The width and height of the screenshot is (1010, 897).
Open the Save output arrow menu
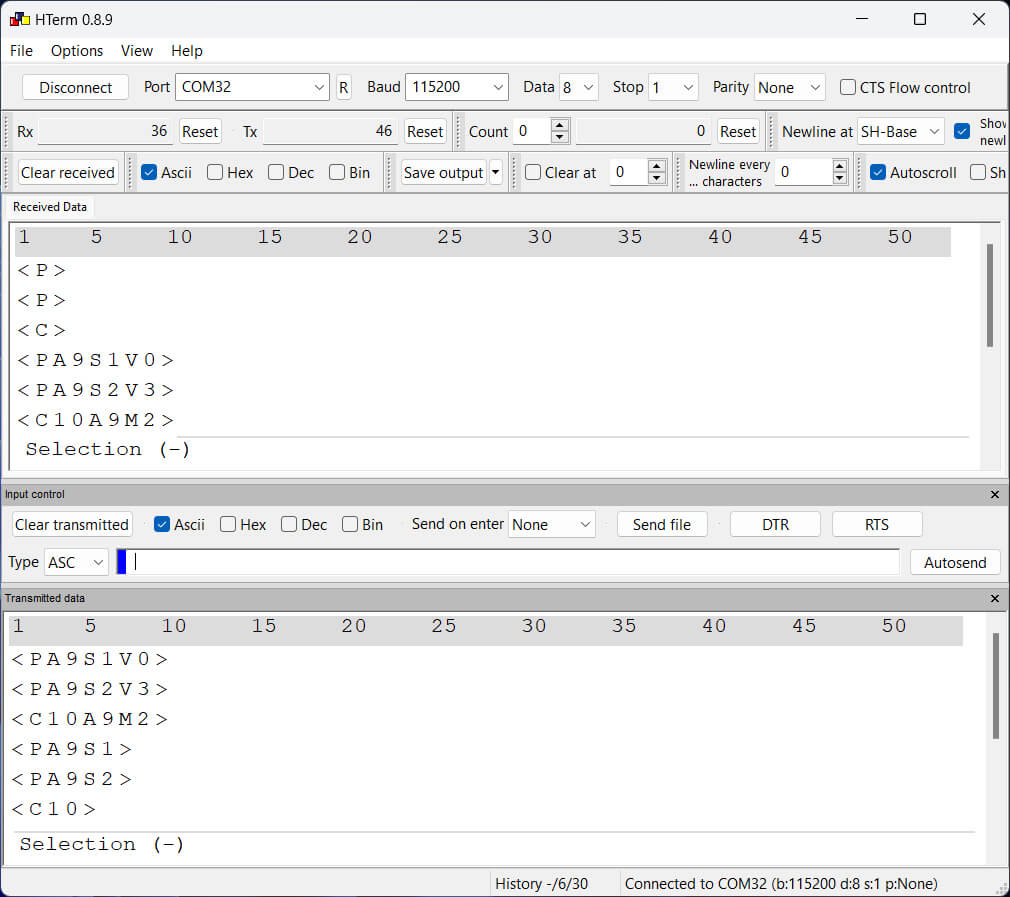[x=495, y=172]
